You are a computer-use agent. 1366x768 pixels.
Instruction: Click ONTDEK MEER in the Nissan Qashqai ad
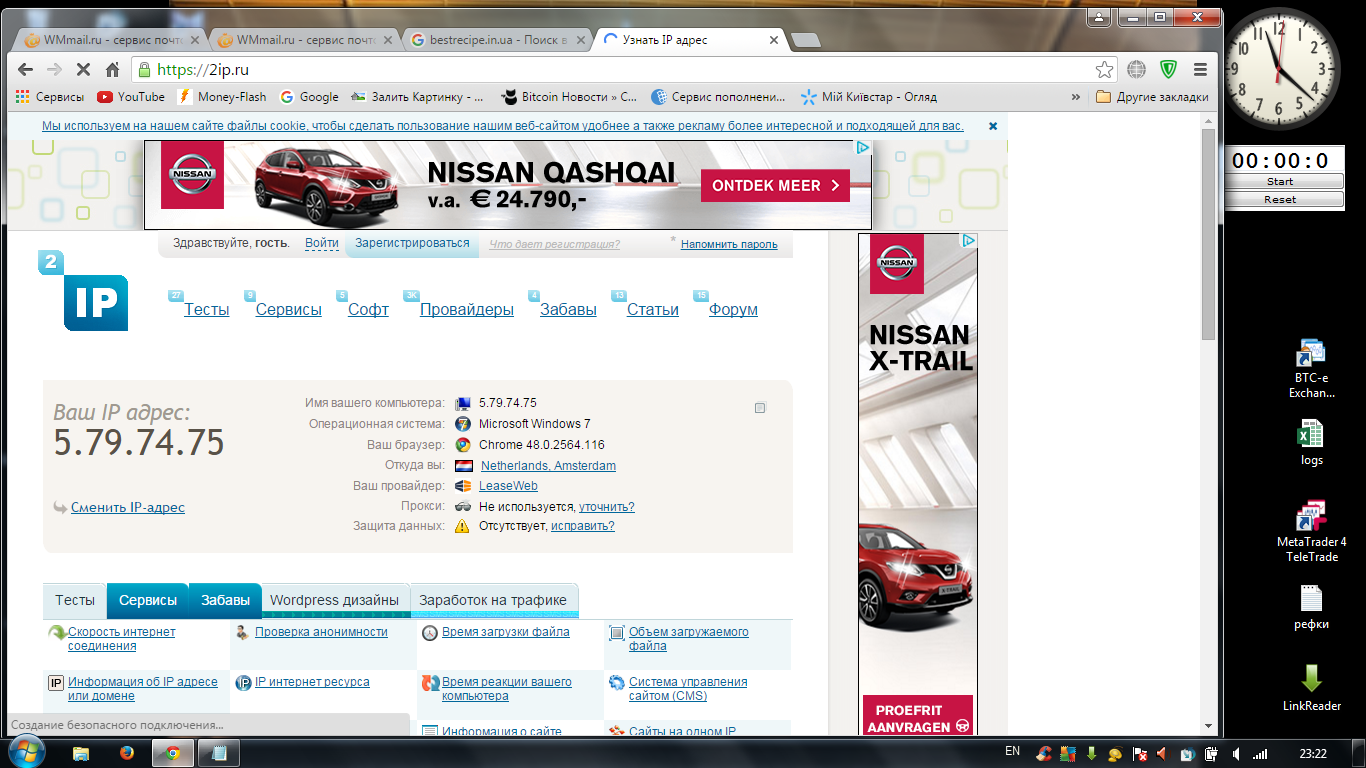pos(775,186)
